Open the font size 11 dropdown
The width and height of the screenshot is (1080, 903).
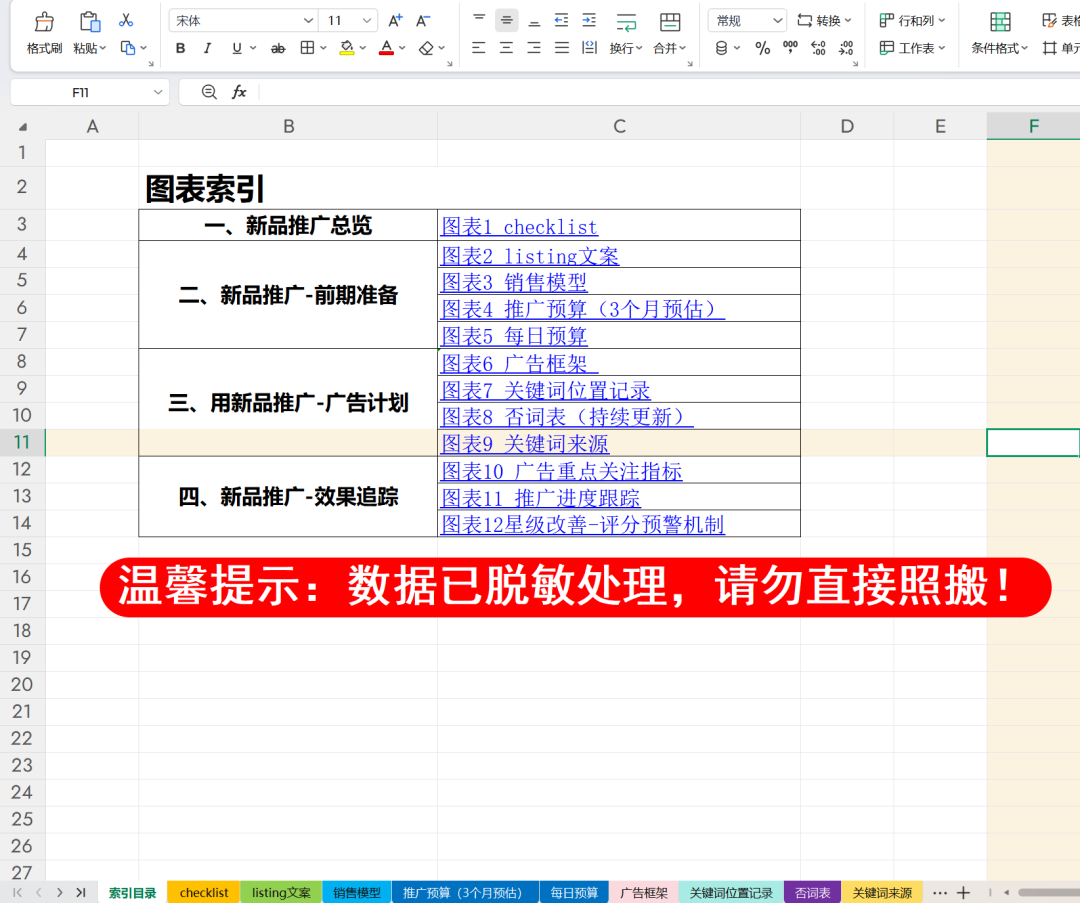367,21
